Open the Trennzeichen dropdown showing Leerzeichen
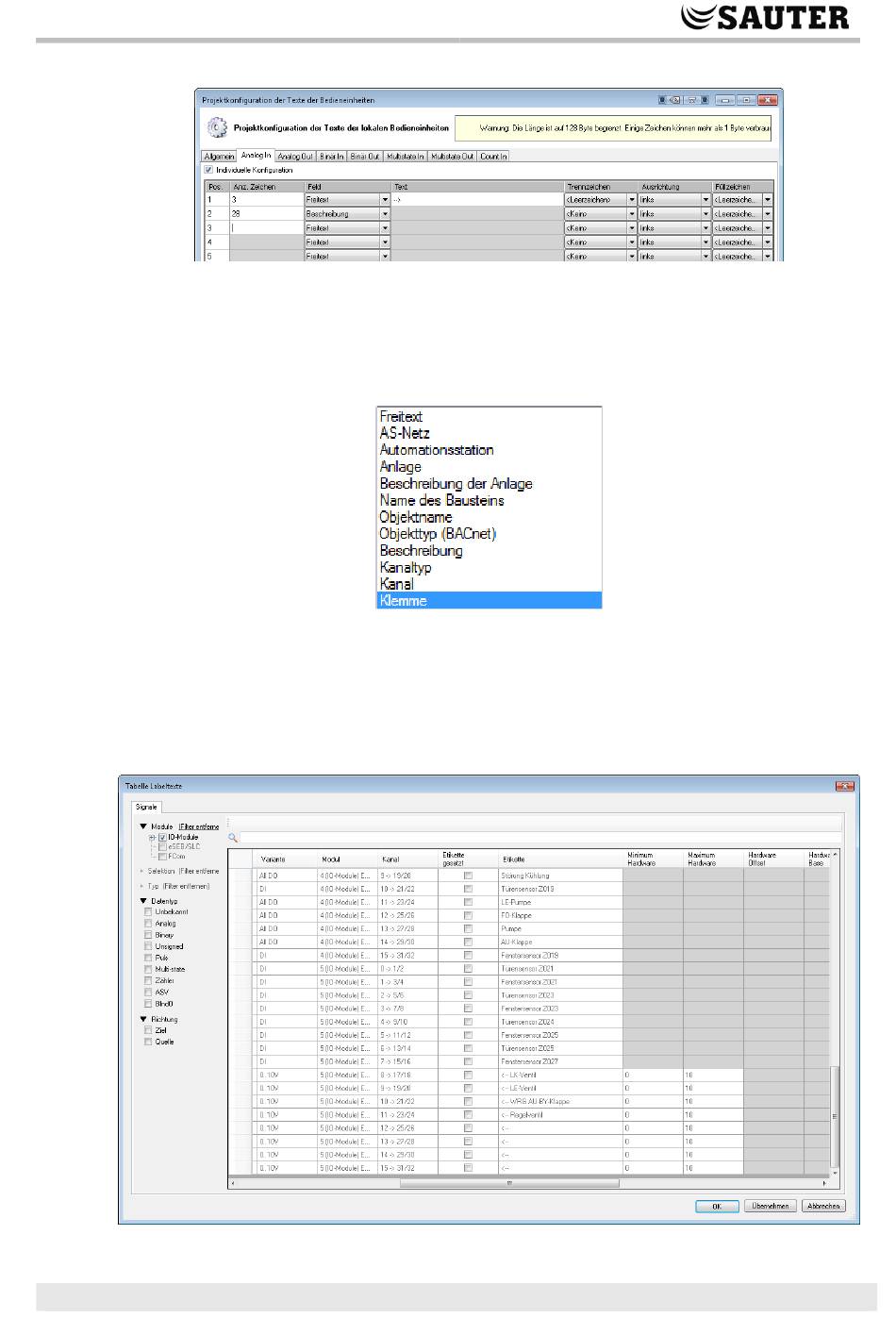The width and height of the screenshot is (896, 1318). click(x=631, y=200)
